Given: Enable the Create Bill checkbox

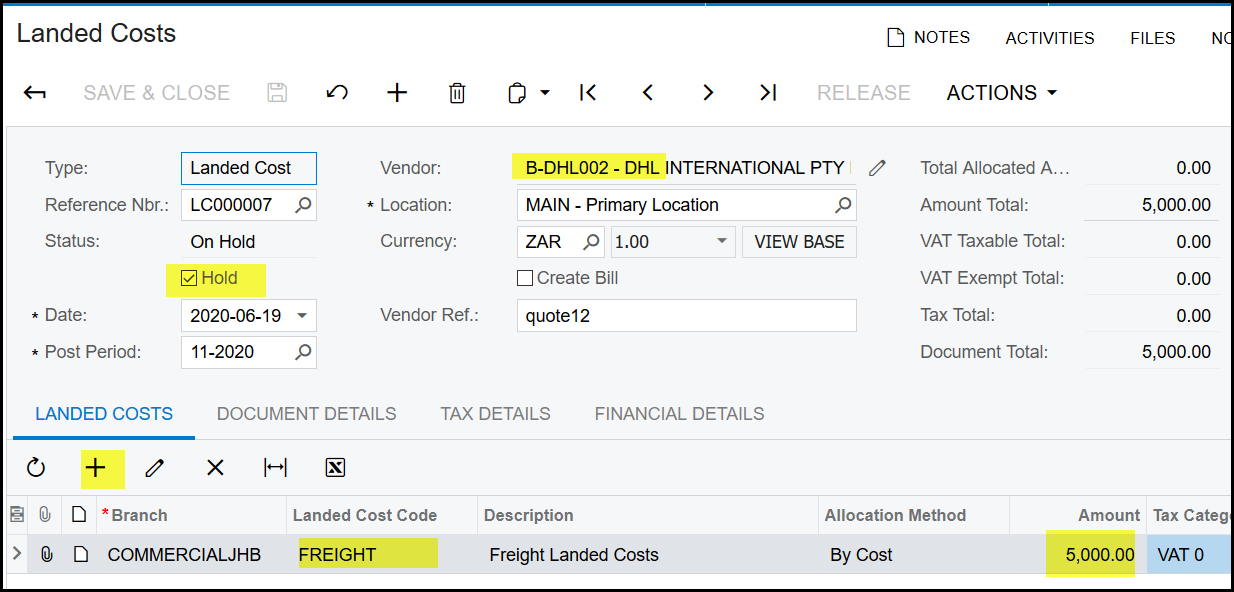Looking at the screenshot, I should [x=525, y=278].
